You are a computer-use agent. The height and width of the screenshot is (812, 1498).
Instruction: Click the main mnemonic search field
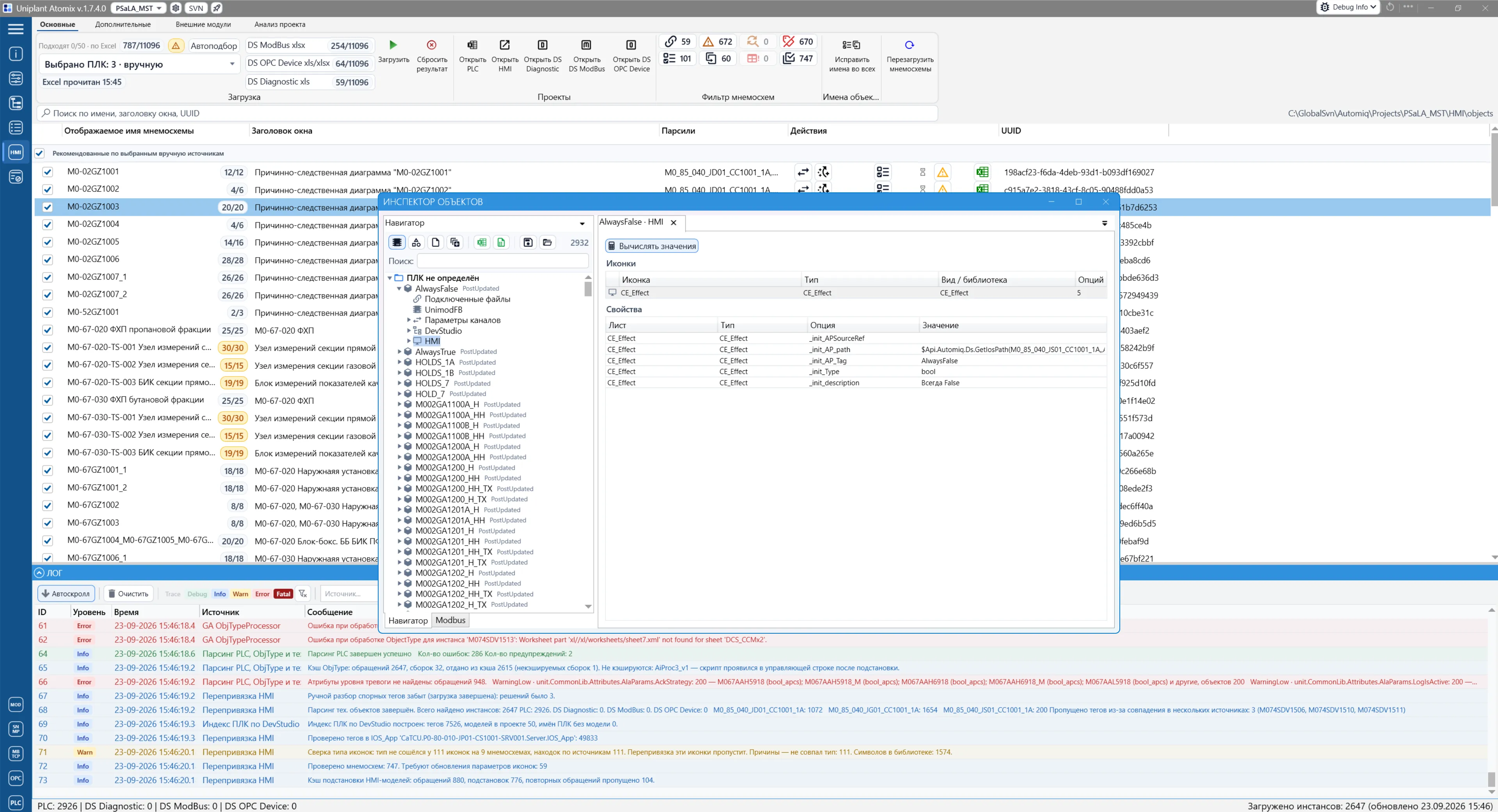point(487,113)
